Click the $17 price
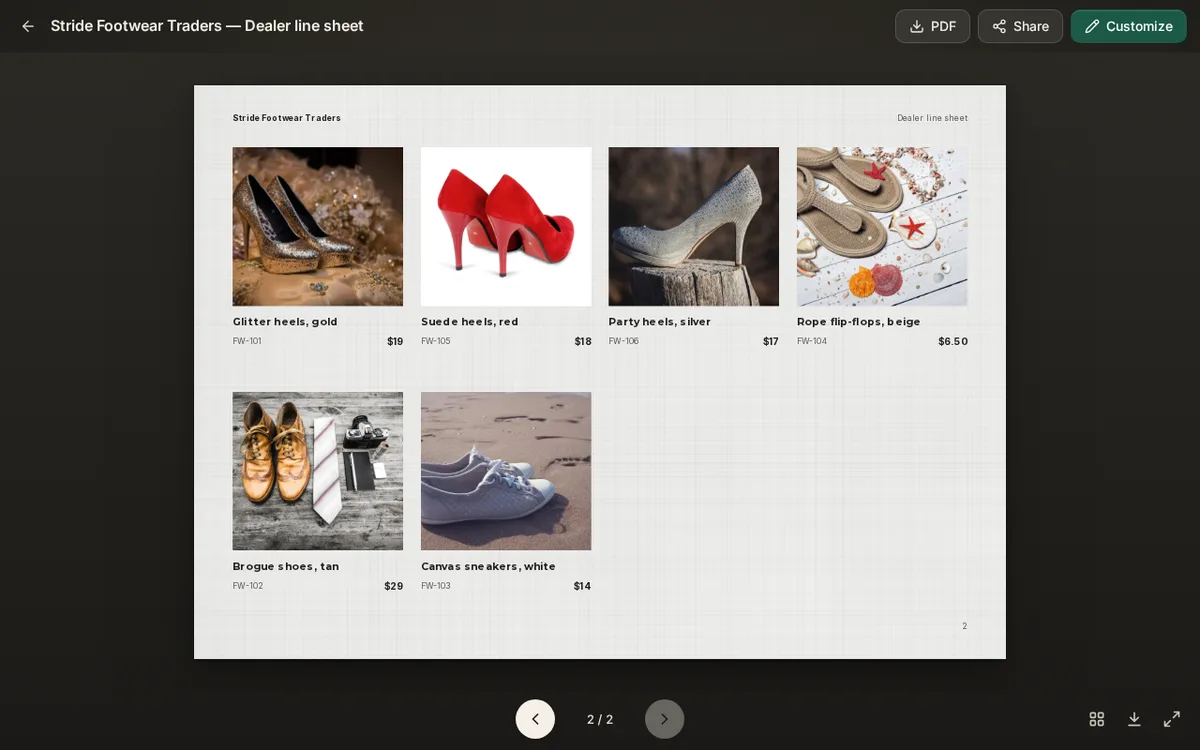This screenshot has width=1200, height=750. coord(771,341)
